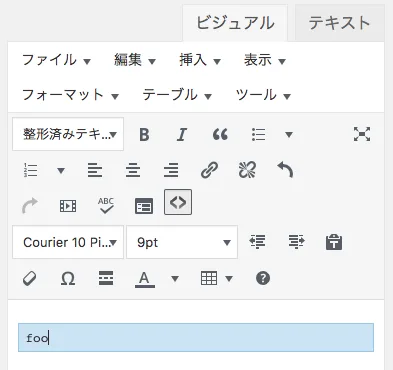Toggle the source code button
393x370 pixels.
[x=178, y=202]
